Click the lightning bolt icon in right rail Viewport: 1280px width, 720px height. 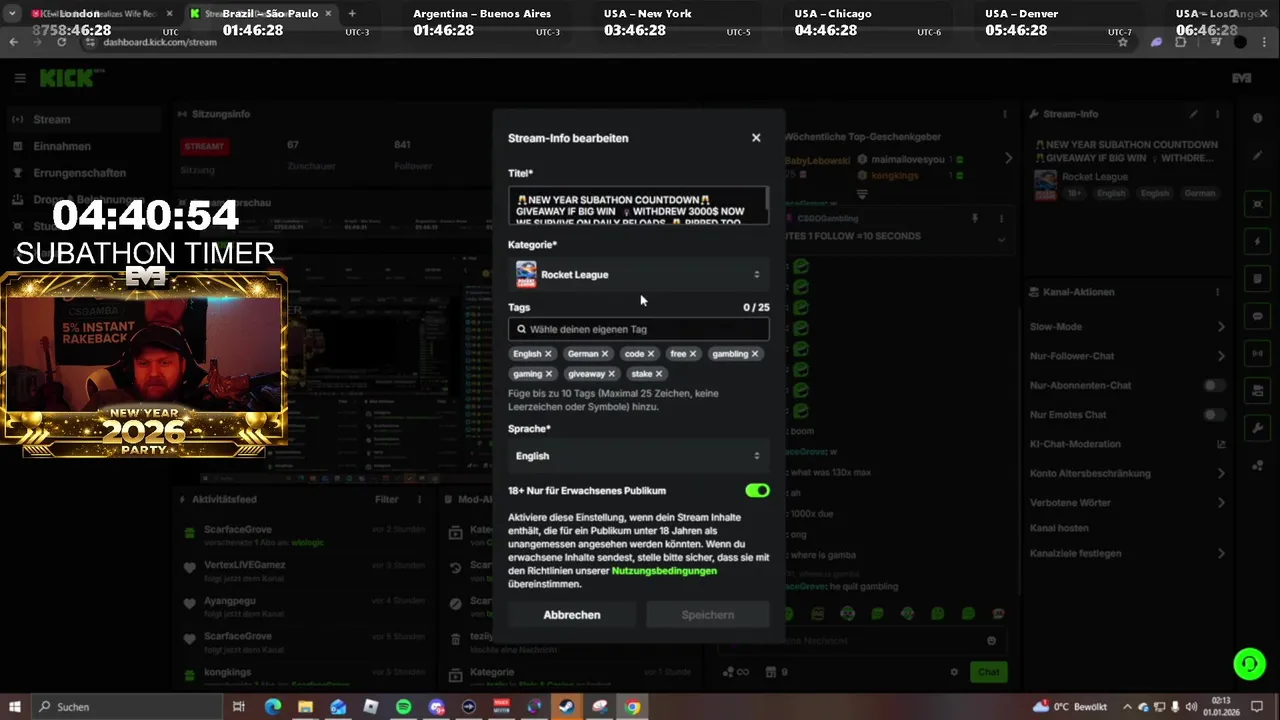tap(1258, 242)
